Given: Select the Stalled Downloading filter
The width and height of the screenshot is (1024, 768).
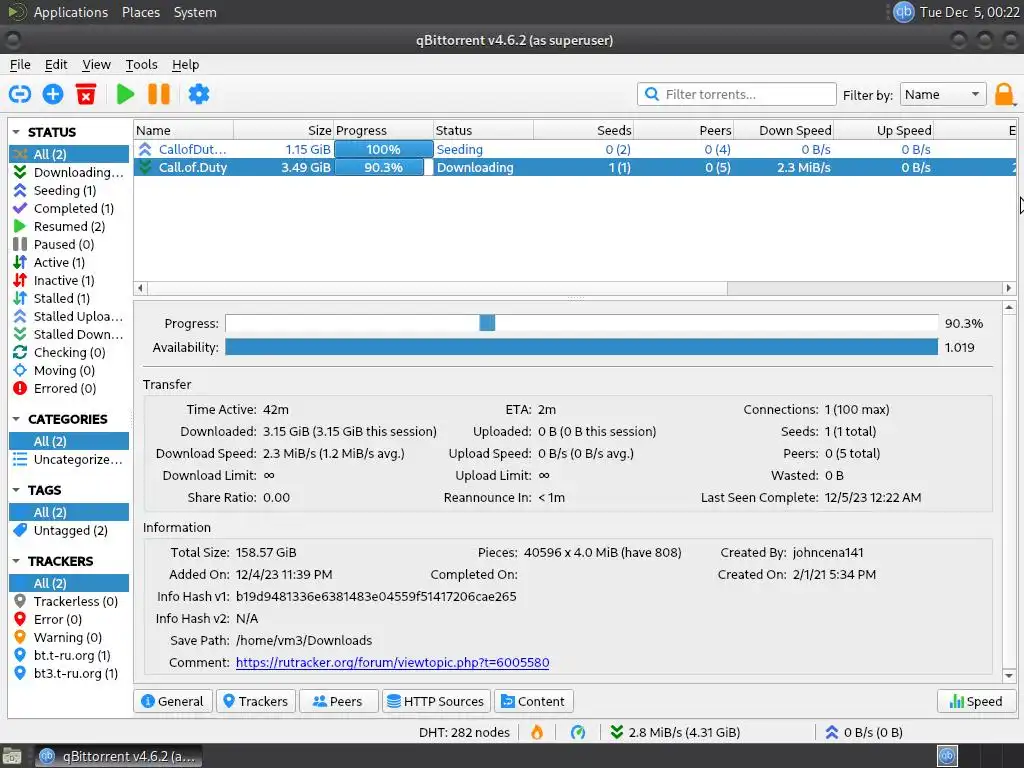Looking at the screenshot, I should tap(69, 334).
